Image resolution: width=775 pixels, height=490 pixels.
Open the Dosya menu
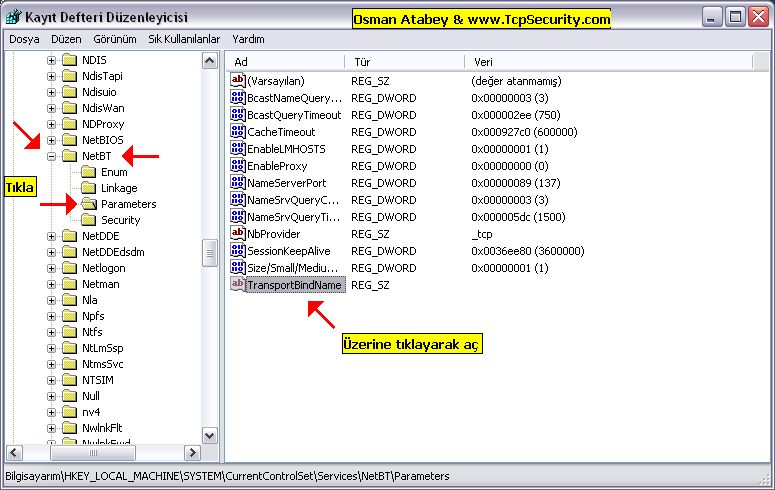pyautogui.click(x=23, y=39)
